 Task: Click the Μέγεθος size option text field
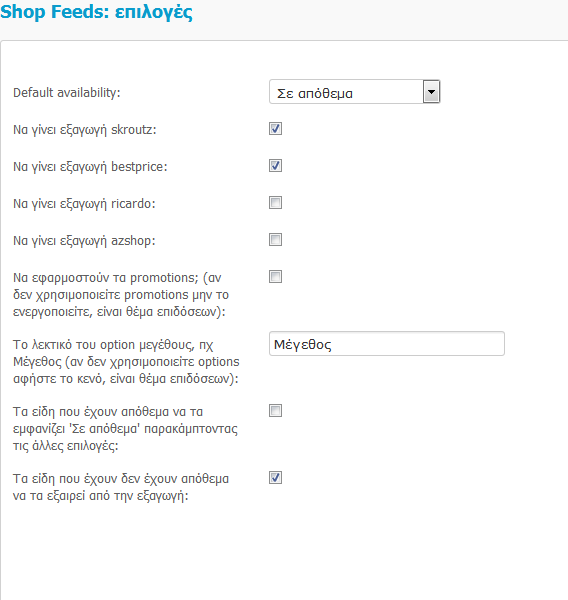387,344
